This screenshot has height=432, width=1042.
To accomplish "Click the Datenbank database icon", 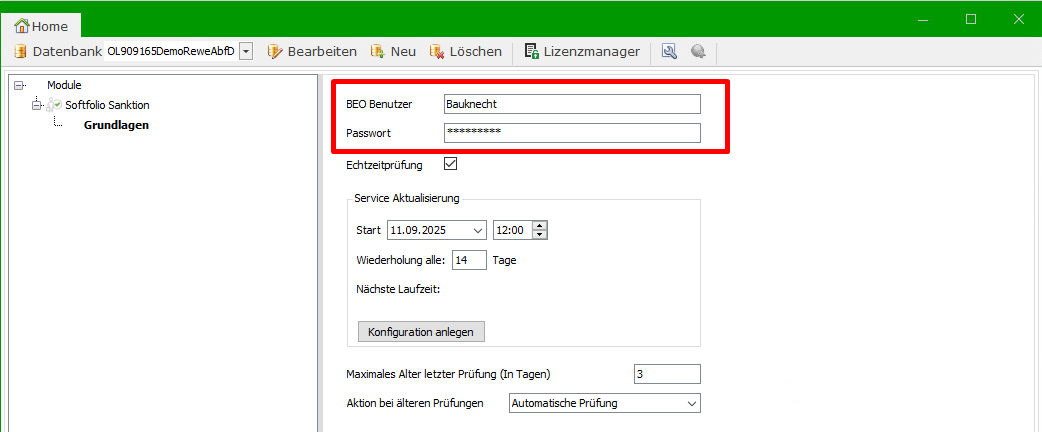I will tap(20, 51).
